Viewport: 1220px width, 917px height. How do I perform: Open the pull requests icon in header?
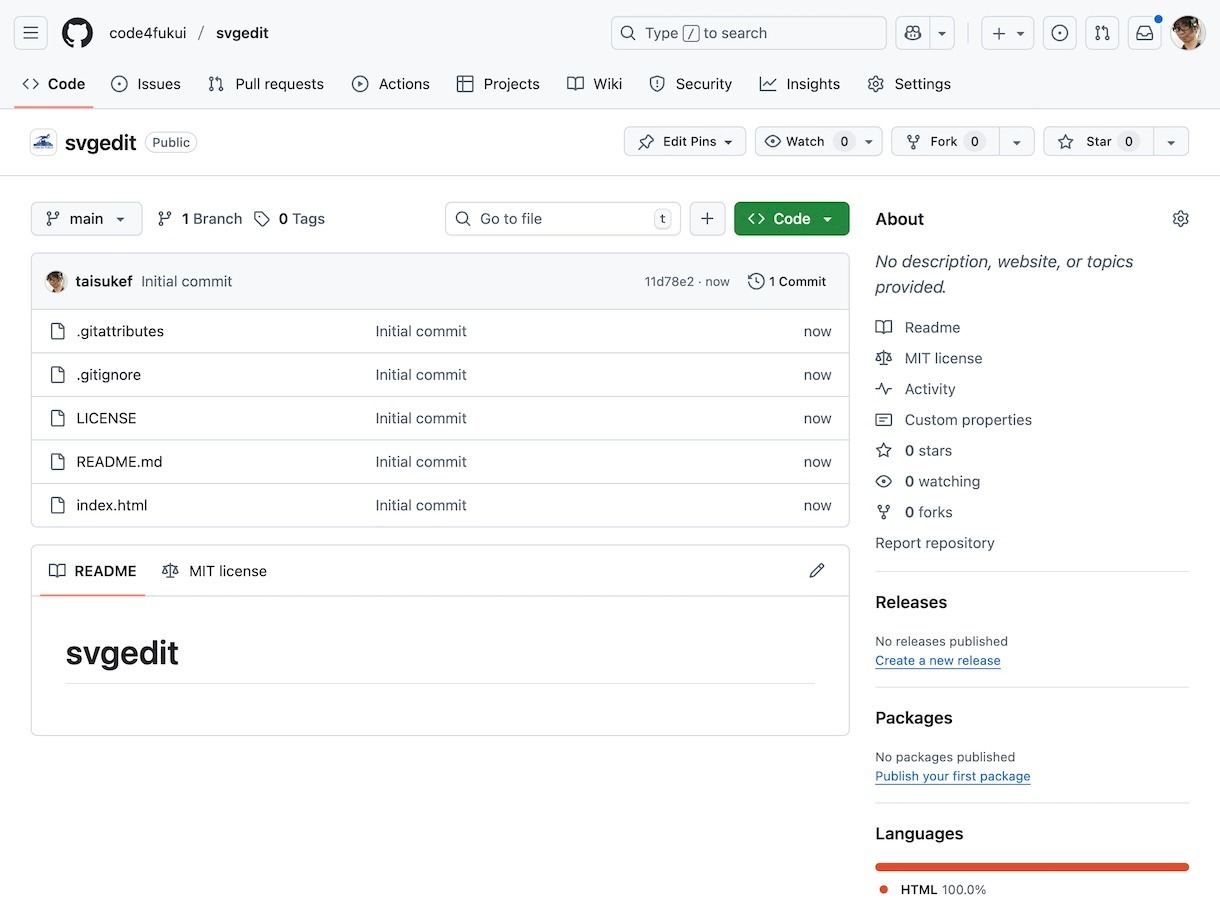click(x=1102, y=33)
